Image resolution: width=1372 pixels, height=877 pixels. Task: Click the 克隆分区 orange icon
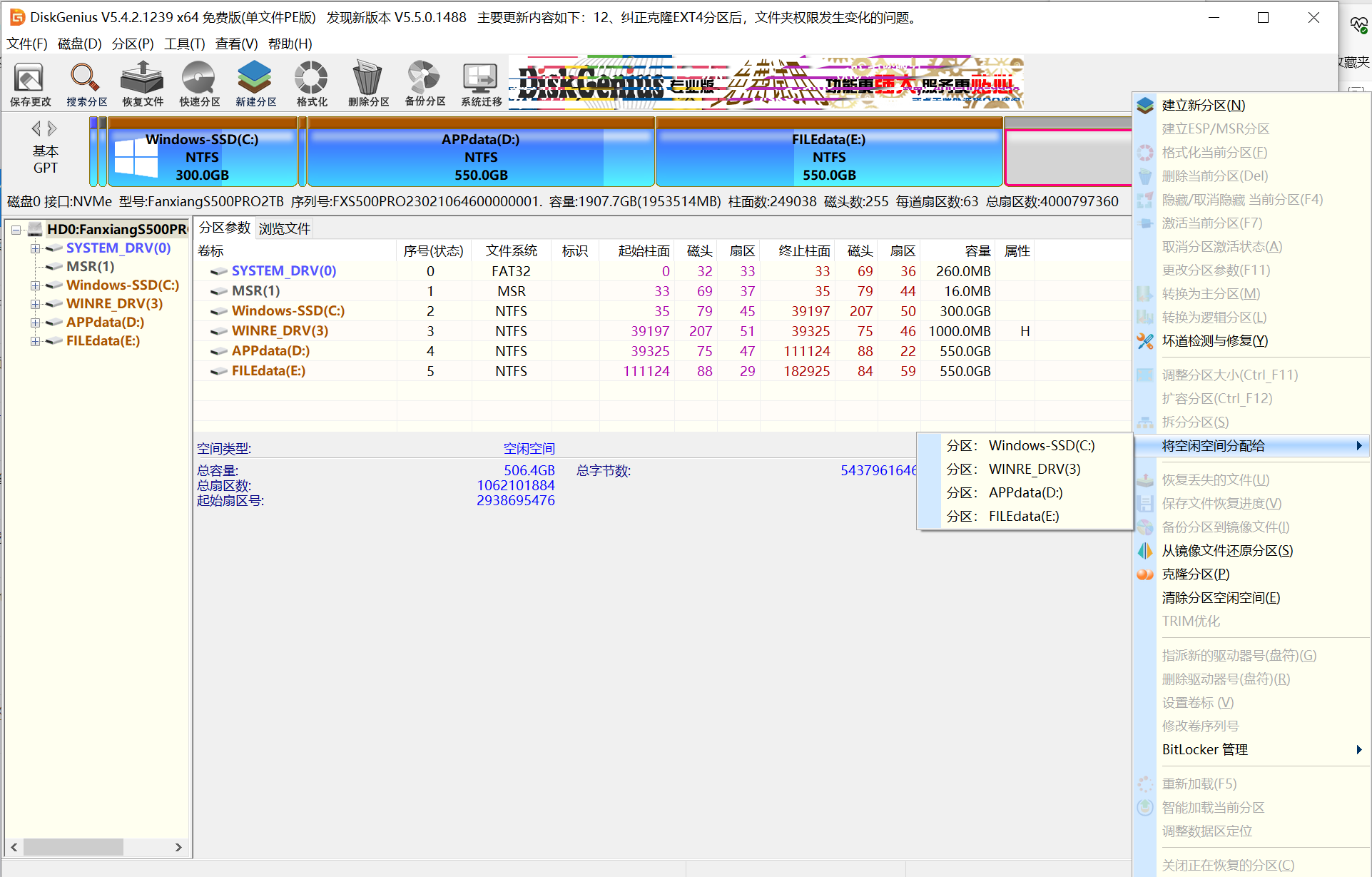tap(1145, 574)
